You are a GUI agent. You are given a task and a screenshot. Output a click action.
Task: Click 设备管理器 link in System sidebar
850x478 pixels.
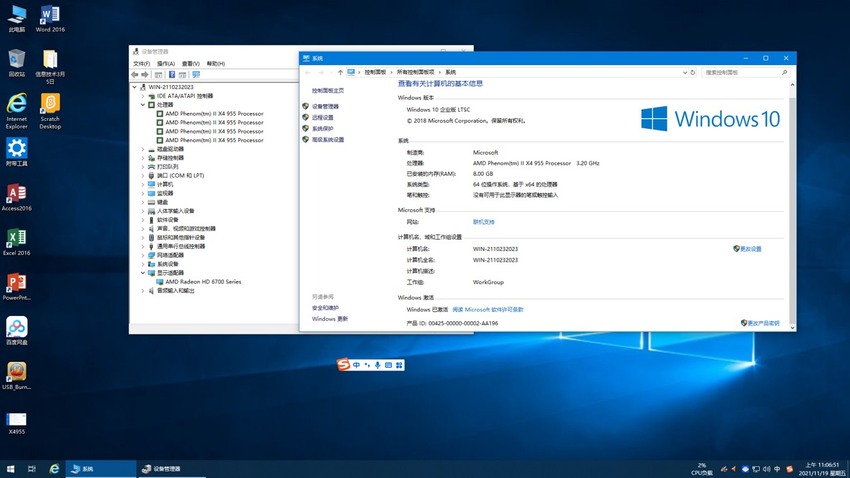[325, 106]
